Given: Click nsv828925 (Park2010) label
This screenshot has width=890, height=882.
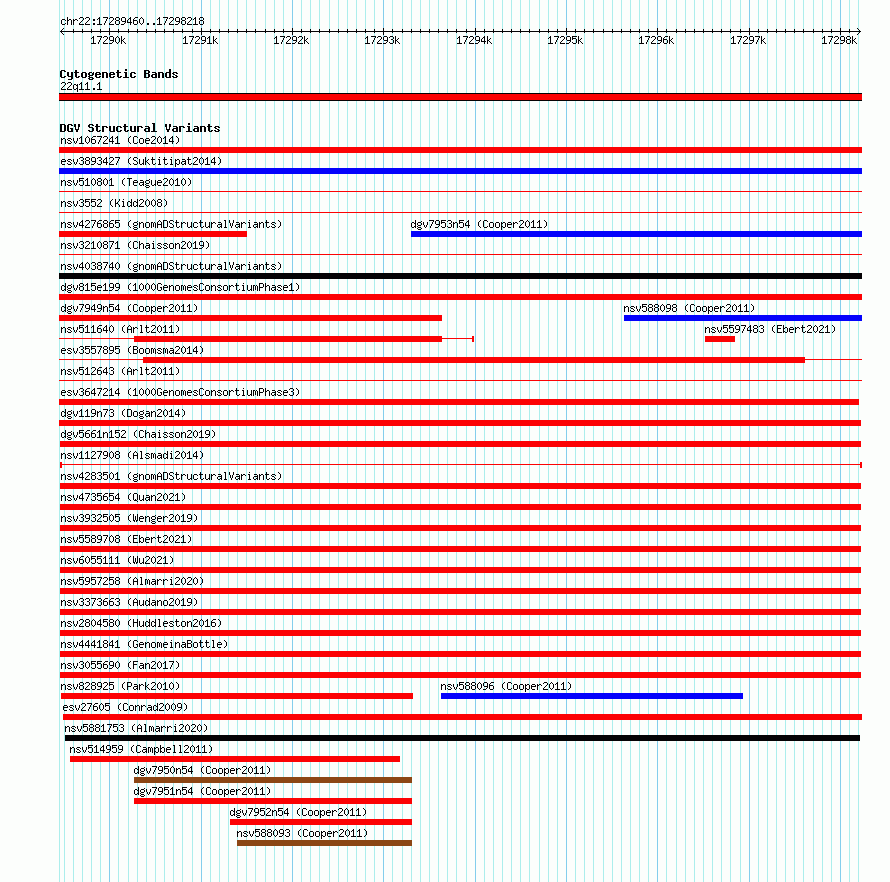Looking at the screenshot, I should [x=120, y=686].
